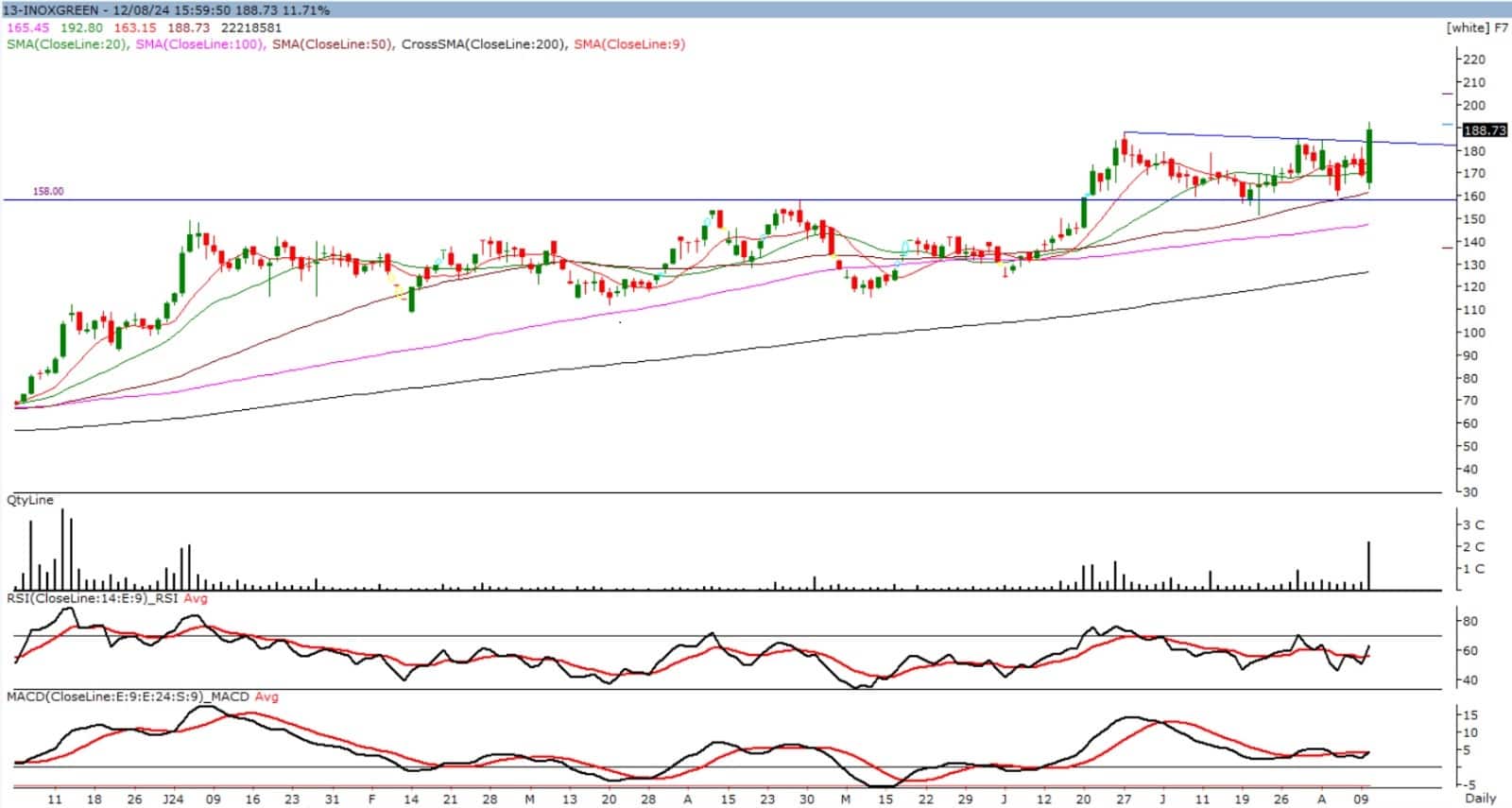Click the red Avg label in RSI panel
1512x808 pixels.
tap(196, 598)
